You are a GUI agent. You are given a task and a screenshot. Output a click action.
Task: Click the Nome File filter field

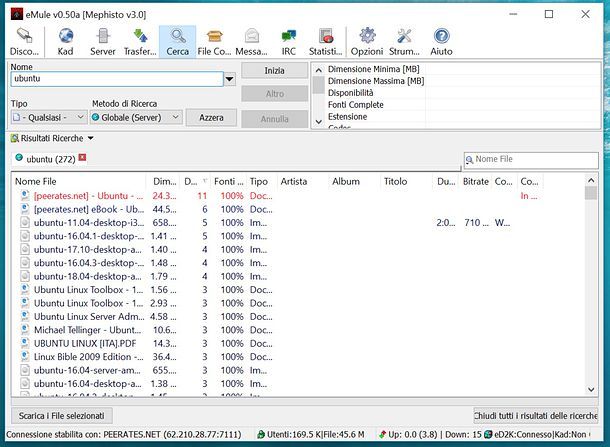click(531, 160)
